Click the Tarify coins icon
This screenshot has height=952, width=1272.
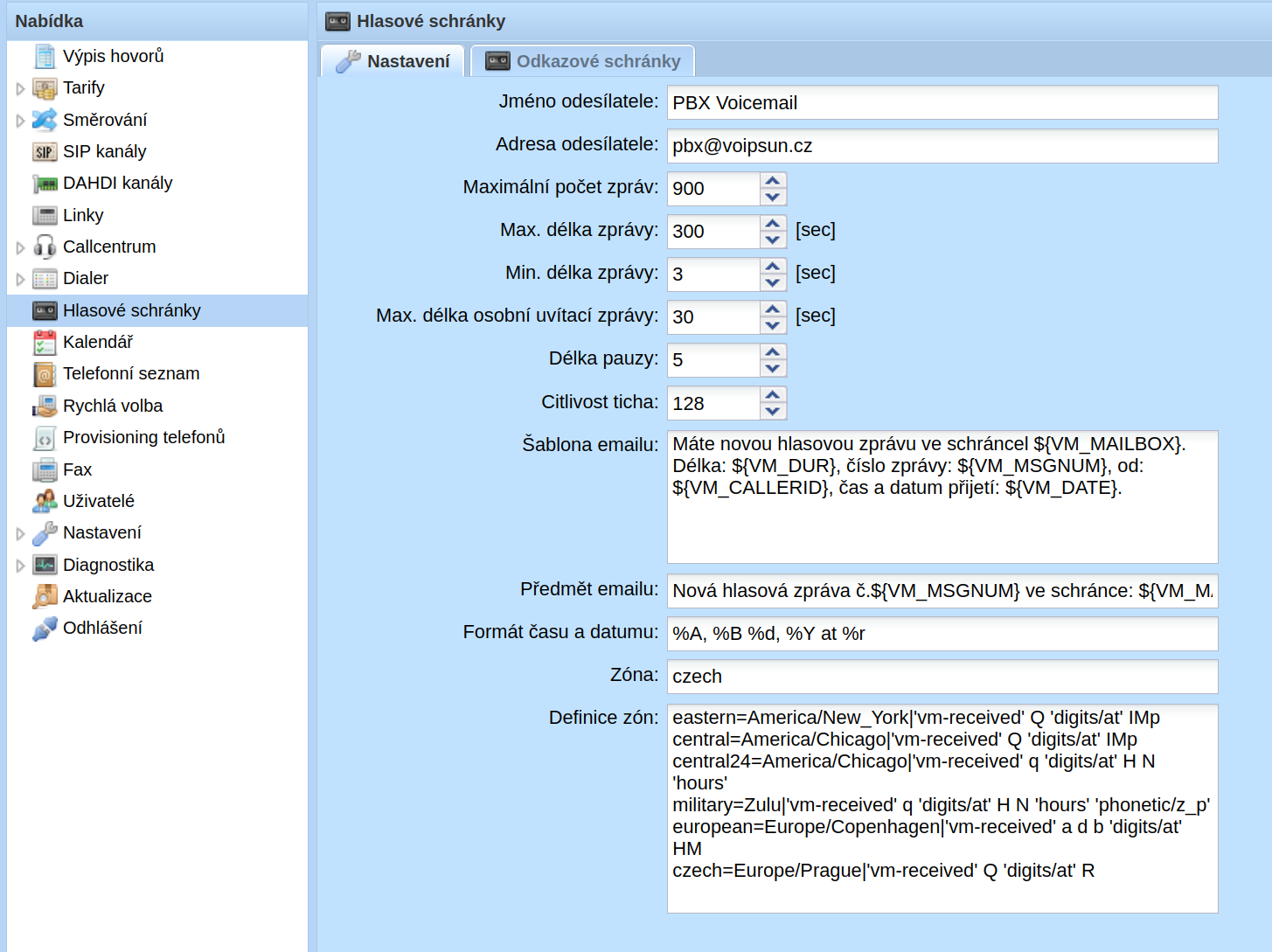tap(45, 88)
